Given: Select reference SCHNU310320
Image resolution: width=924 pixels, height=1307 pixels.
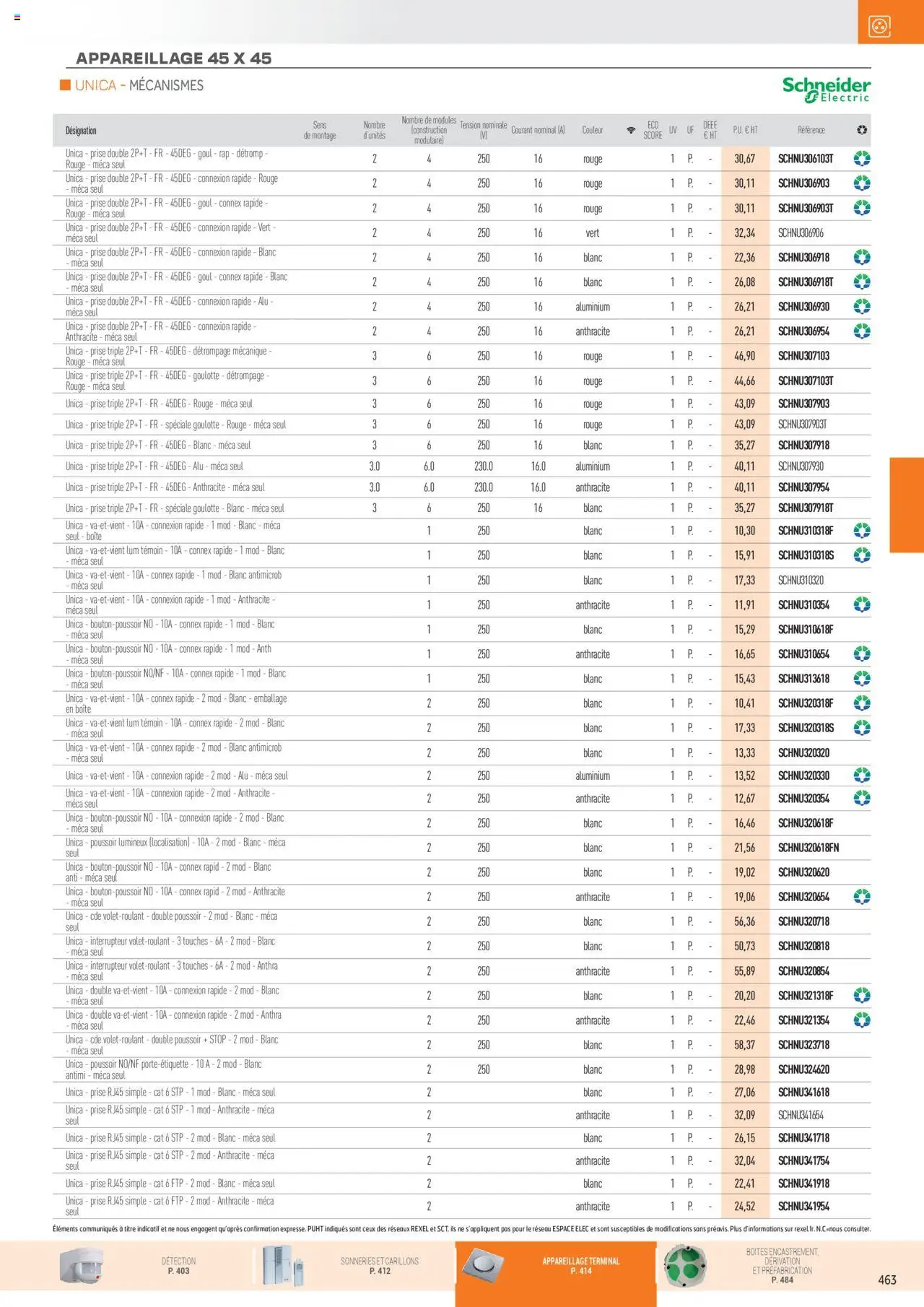Looking at the screenshot, I should (x=801, y=581).
